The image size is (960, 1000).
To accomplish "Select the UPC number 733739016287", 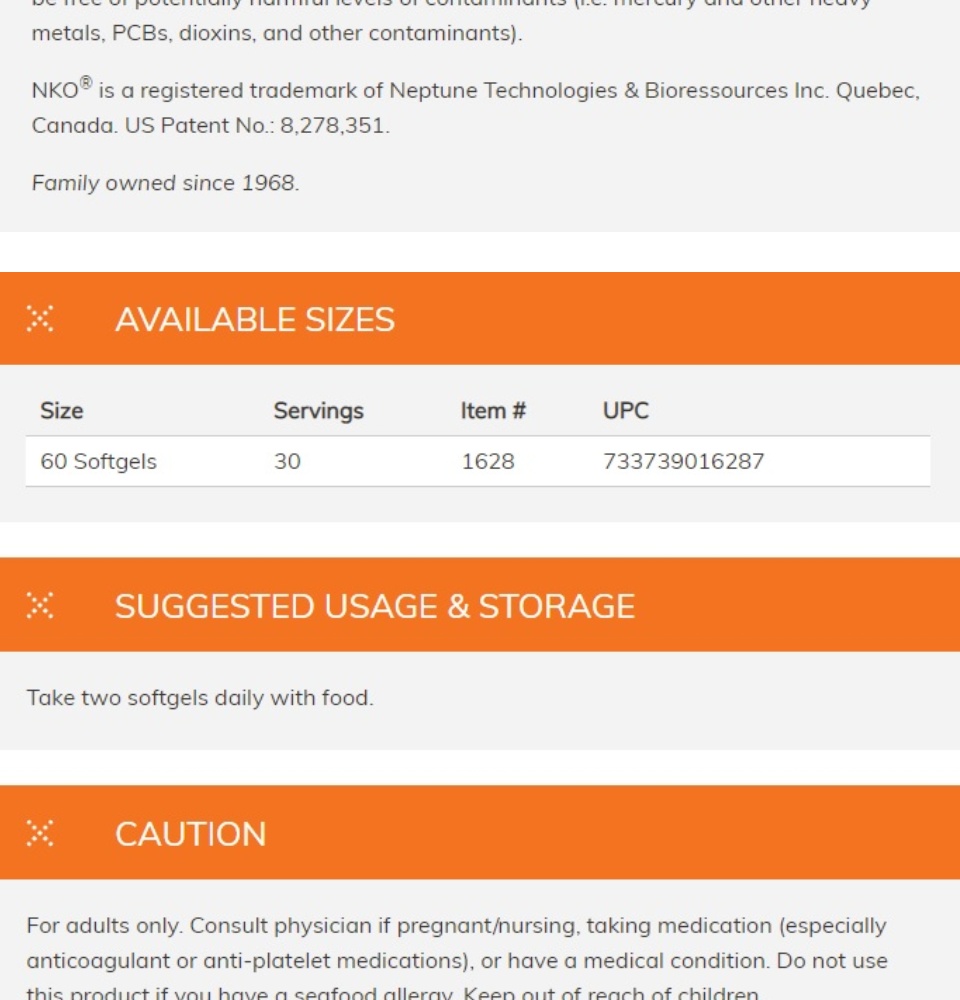I will (683, 461).
